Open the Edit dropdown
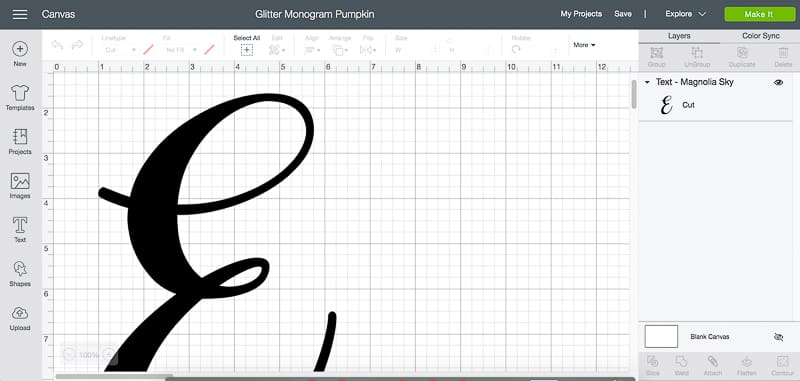The height and width of the screenshot is (381, 800). tap(277, 50)
